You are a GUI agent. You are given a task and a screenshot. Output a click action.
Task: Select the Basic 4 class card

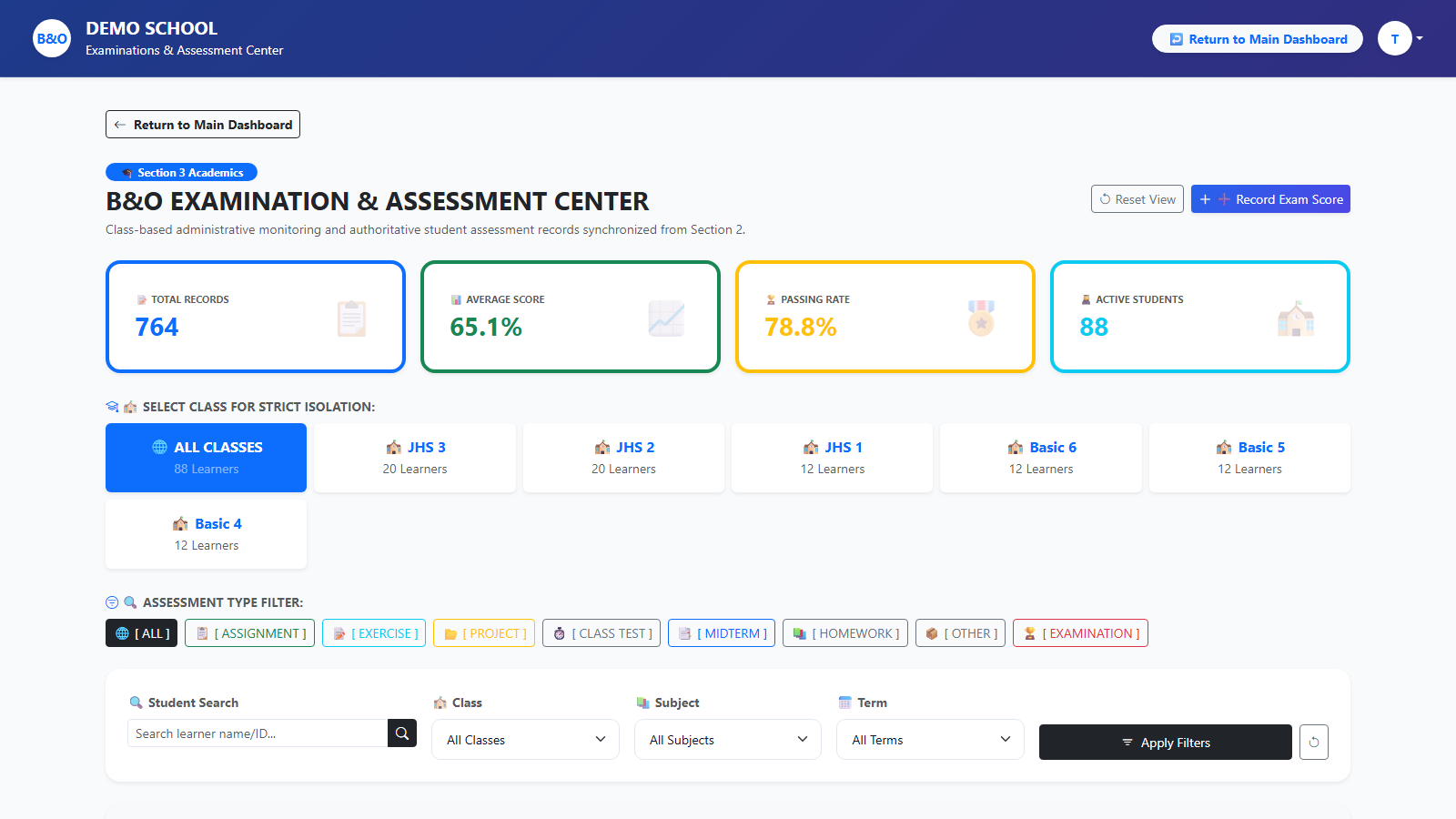[207, 534]
